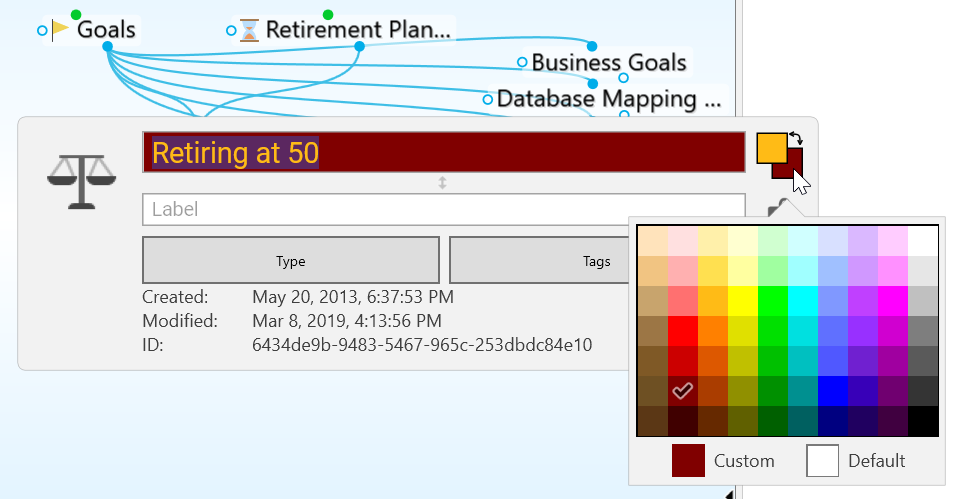
Task: Click the hourglass icon on Retirement Plan
Action: click(x=249, y=30)
